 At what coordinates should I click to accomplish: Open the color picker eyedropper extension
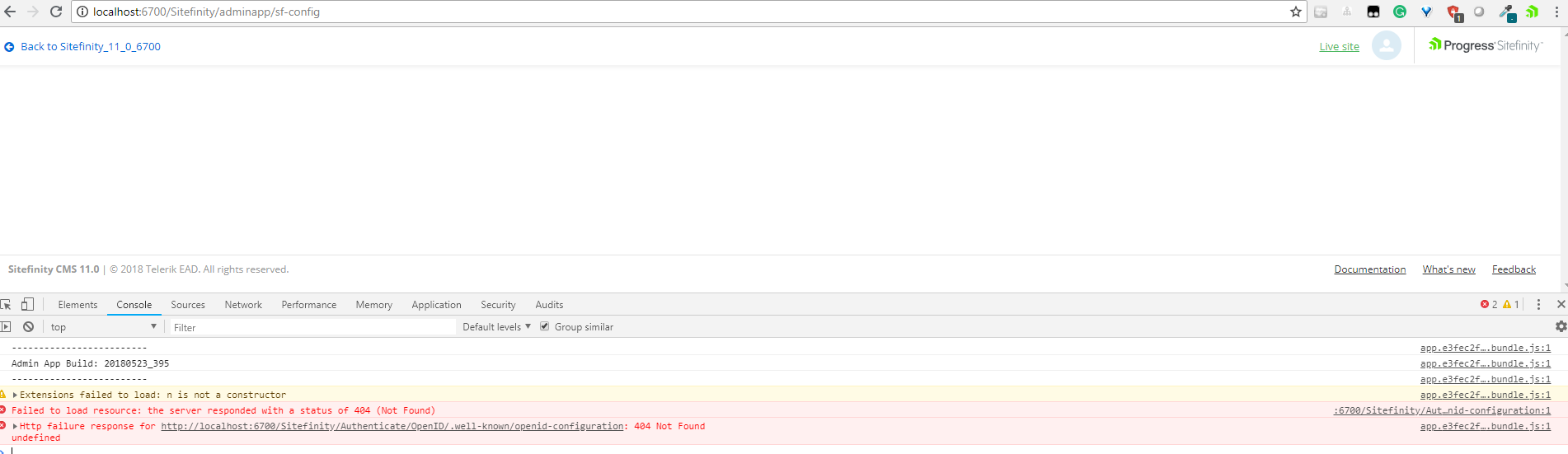click(x=1507, y=12)
